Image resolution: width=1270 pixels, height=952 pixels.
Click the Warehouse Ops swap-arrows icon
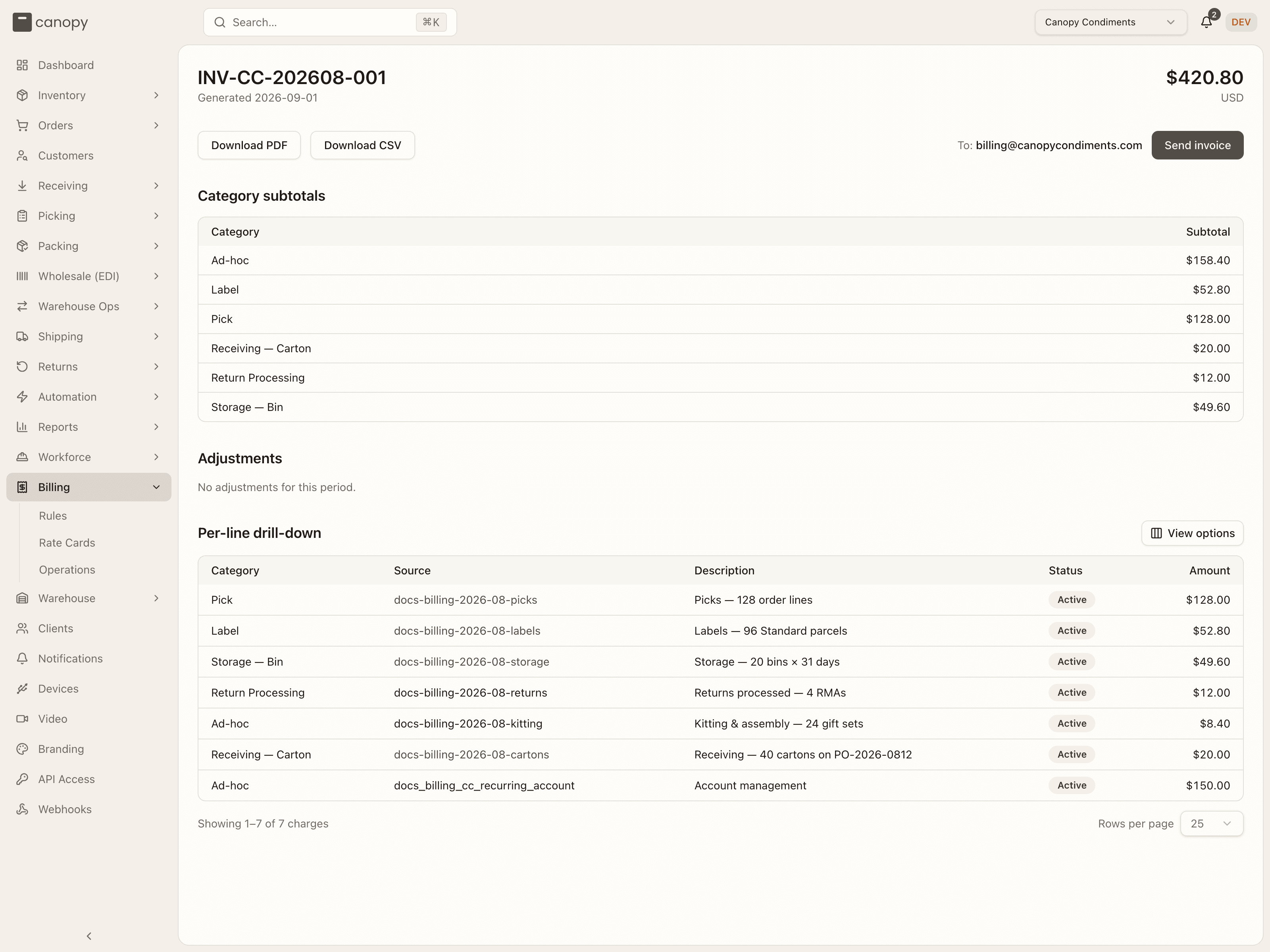(22, 307)
